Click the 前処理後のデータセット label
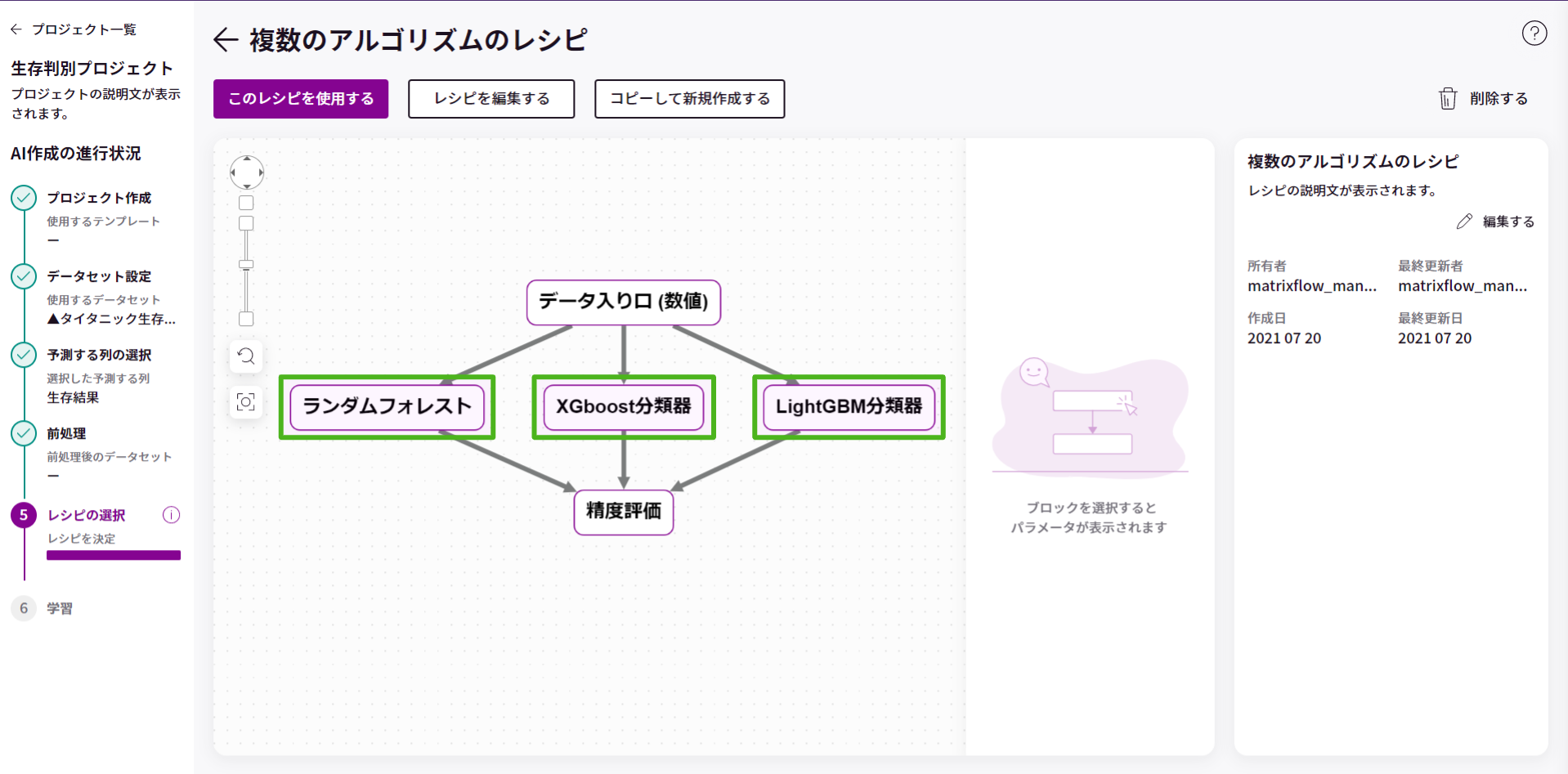This screenshot has height=774, width=1568. coord(110,457)
